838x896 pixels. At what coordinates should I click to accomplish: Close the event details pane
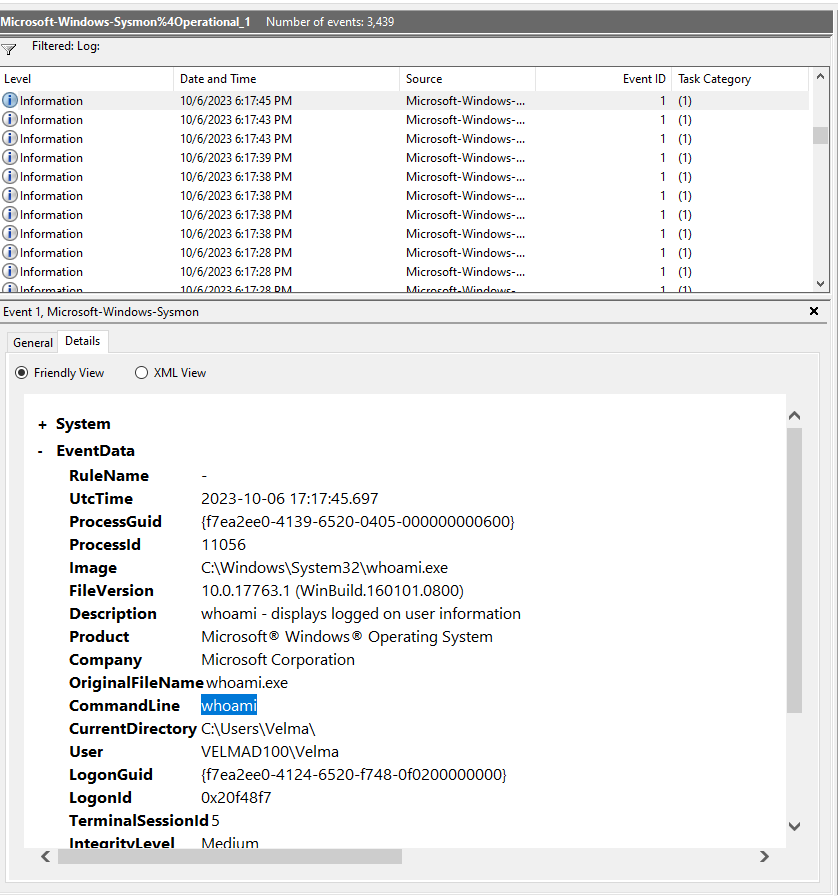(814, 311)
